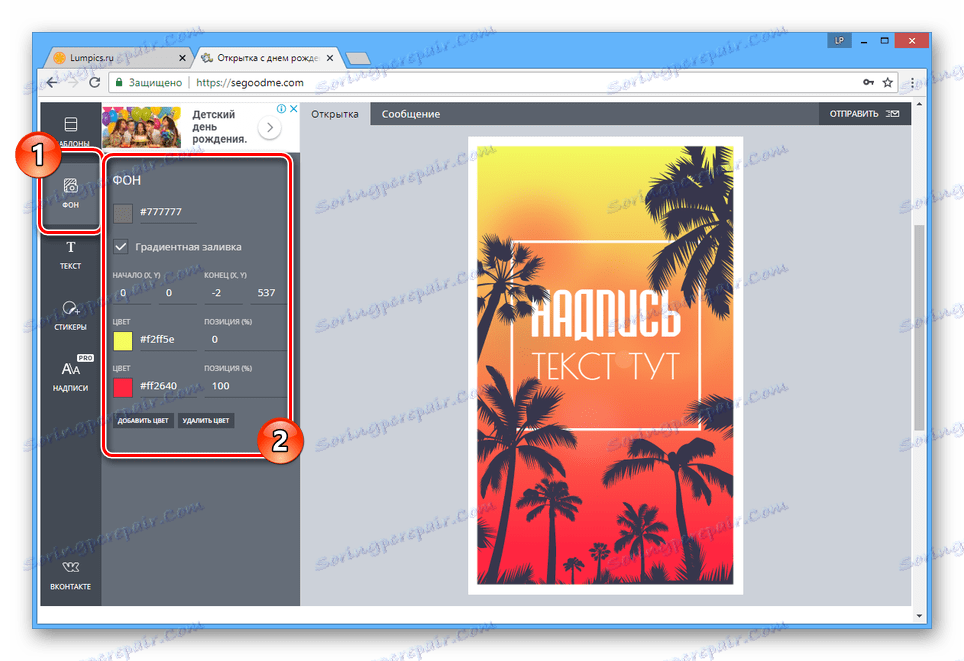This screenshot has width=964, height=661.
Task: Click the secure lock icon
Action: [119, 82]
